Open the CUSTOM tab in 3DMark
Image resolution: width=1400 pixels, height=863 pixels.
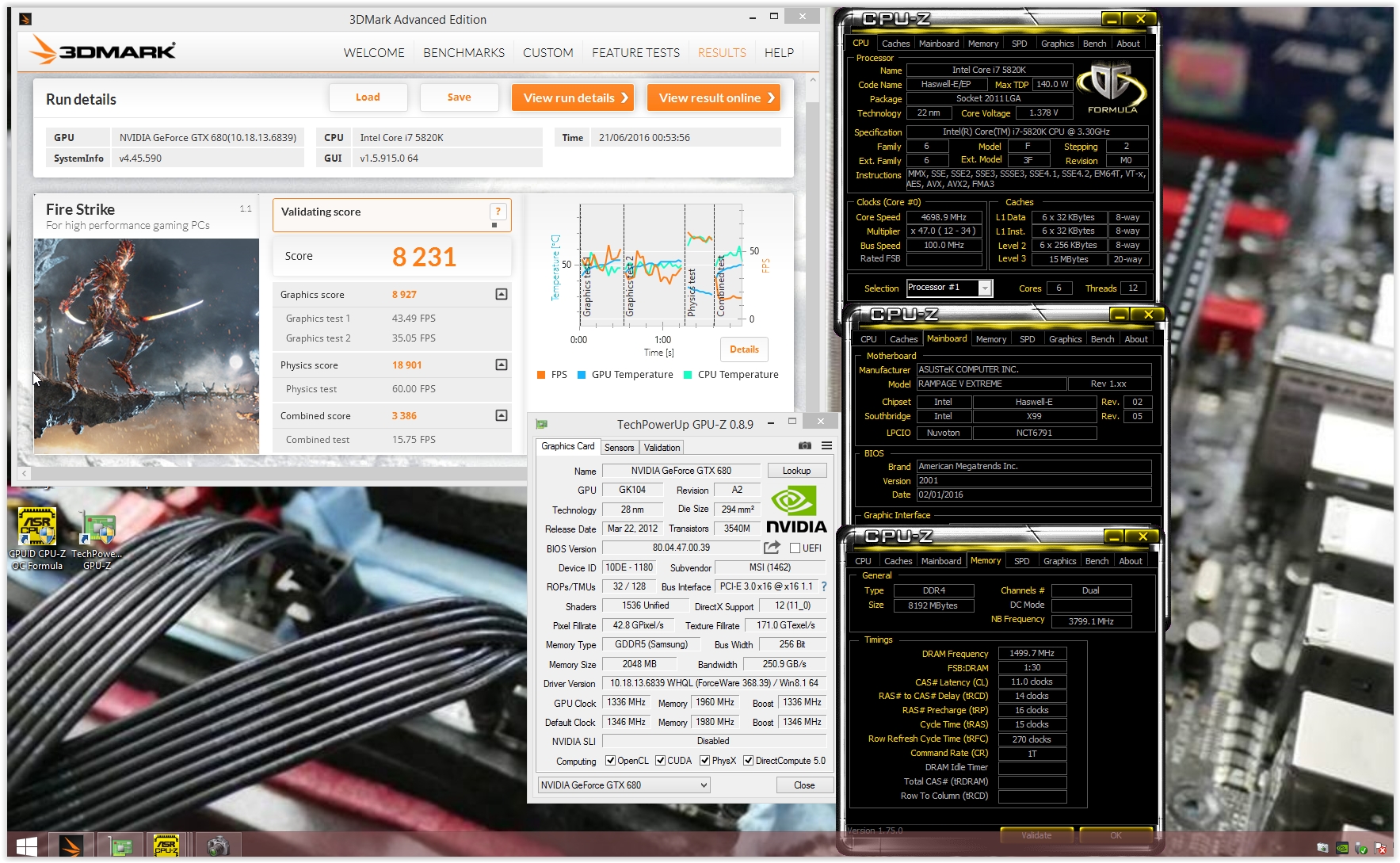547,53
